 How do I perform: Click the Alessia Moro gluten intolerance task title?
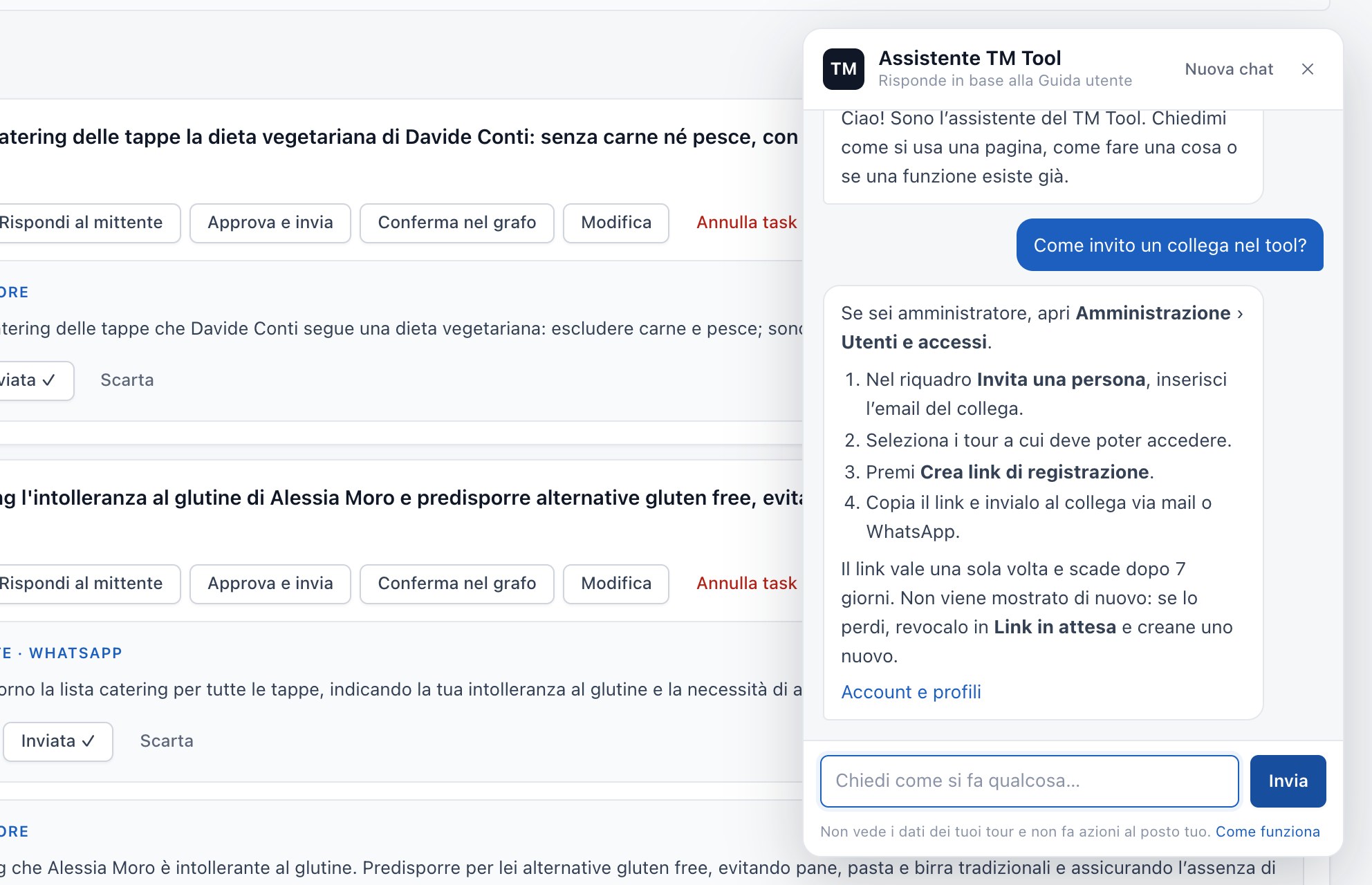tap(401, 498)
